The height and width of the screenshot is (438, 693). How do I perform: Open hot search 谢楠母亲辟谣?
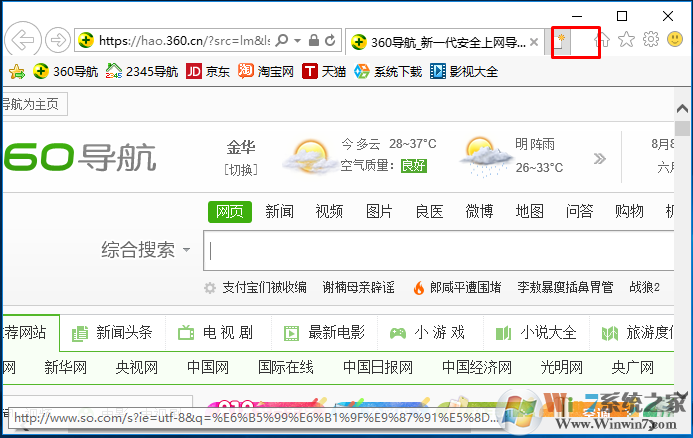(x=358, y=288)
